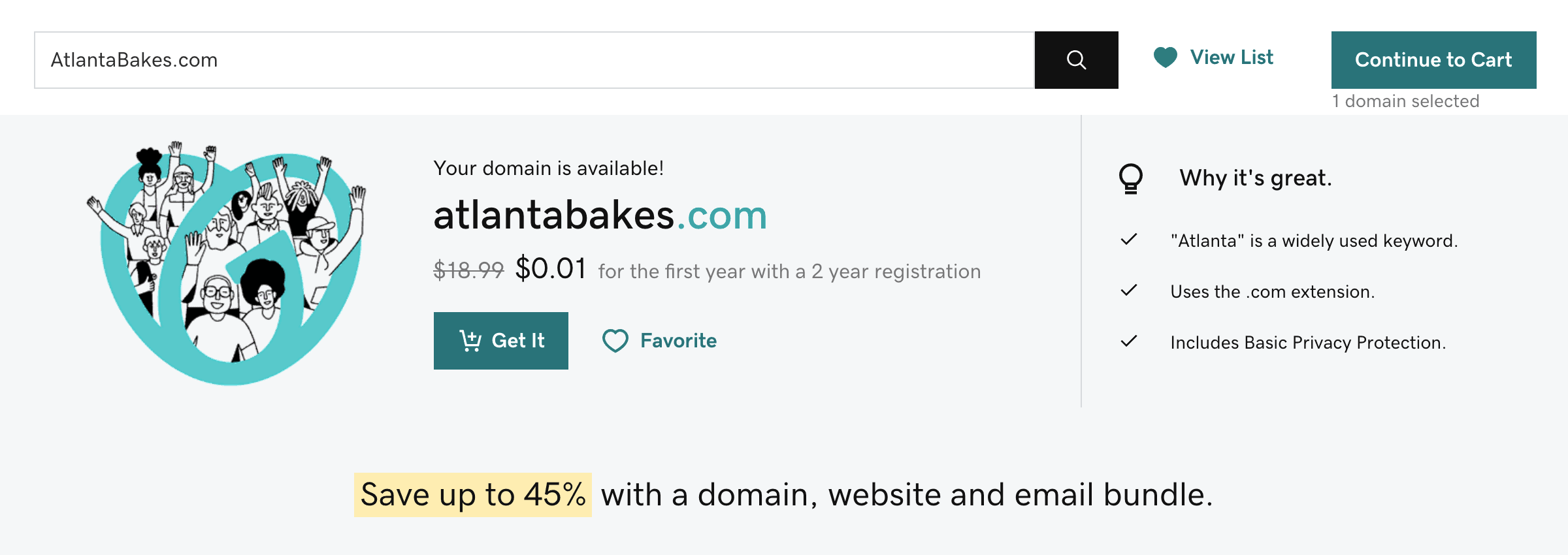Click the lightbulb icon near Why it's great
The height and width of the screenshot is (555, 1568).
[x=1130, y=178]
